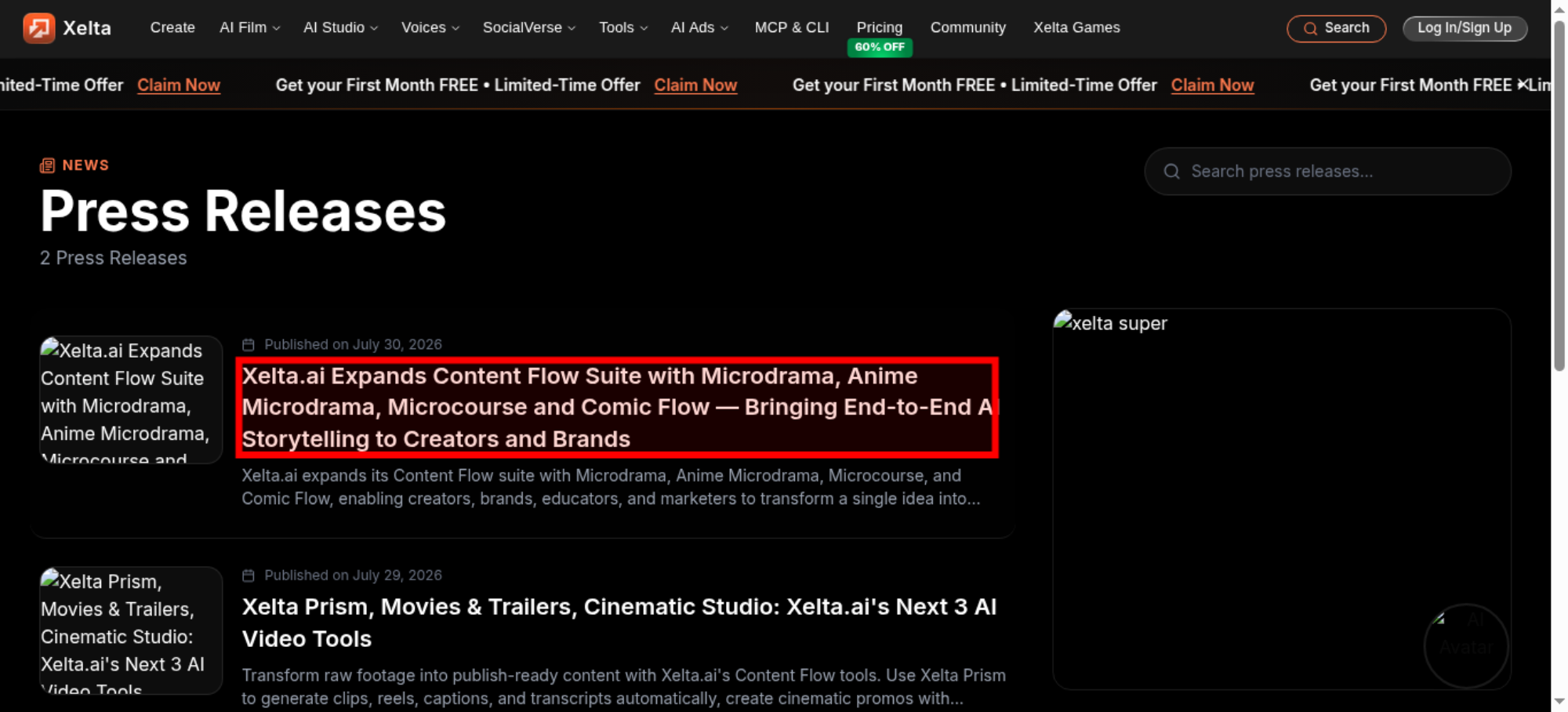Screen dimensions: 1568x712
Task: Visit the Community page
Action: coord(968,27)
